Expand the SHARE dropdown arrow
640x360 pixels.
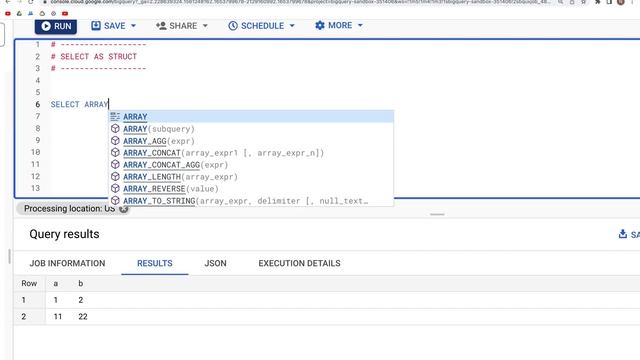click(x=205, y=26)
